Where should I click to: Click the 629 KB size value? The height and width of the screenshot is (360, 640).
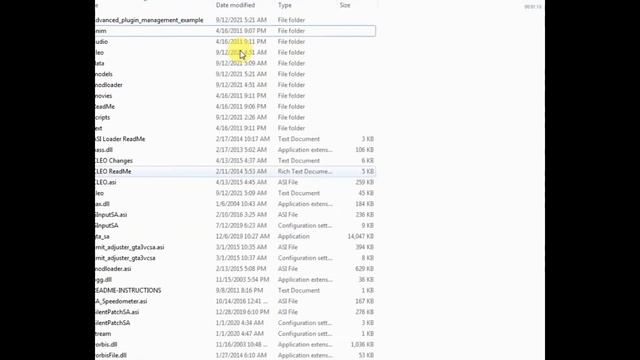[x=364, y=269]
